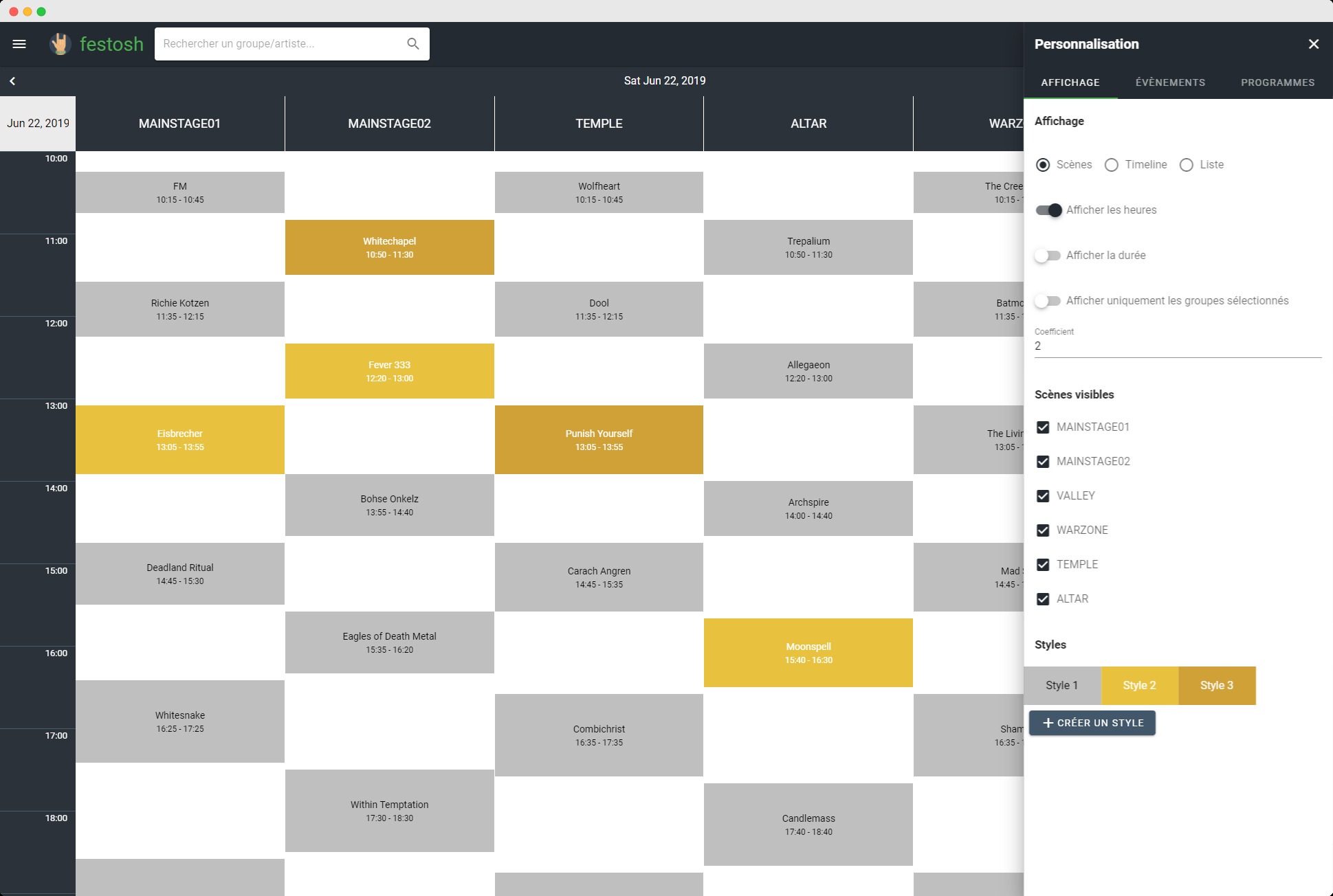
Task: Click plus icon on Créer un style
Action: pyautogui.click(x=1048, y=723)
